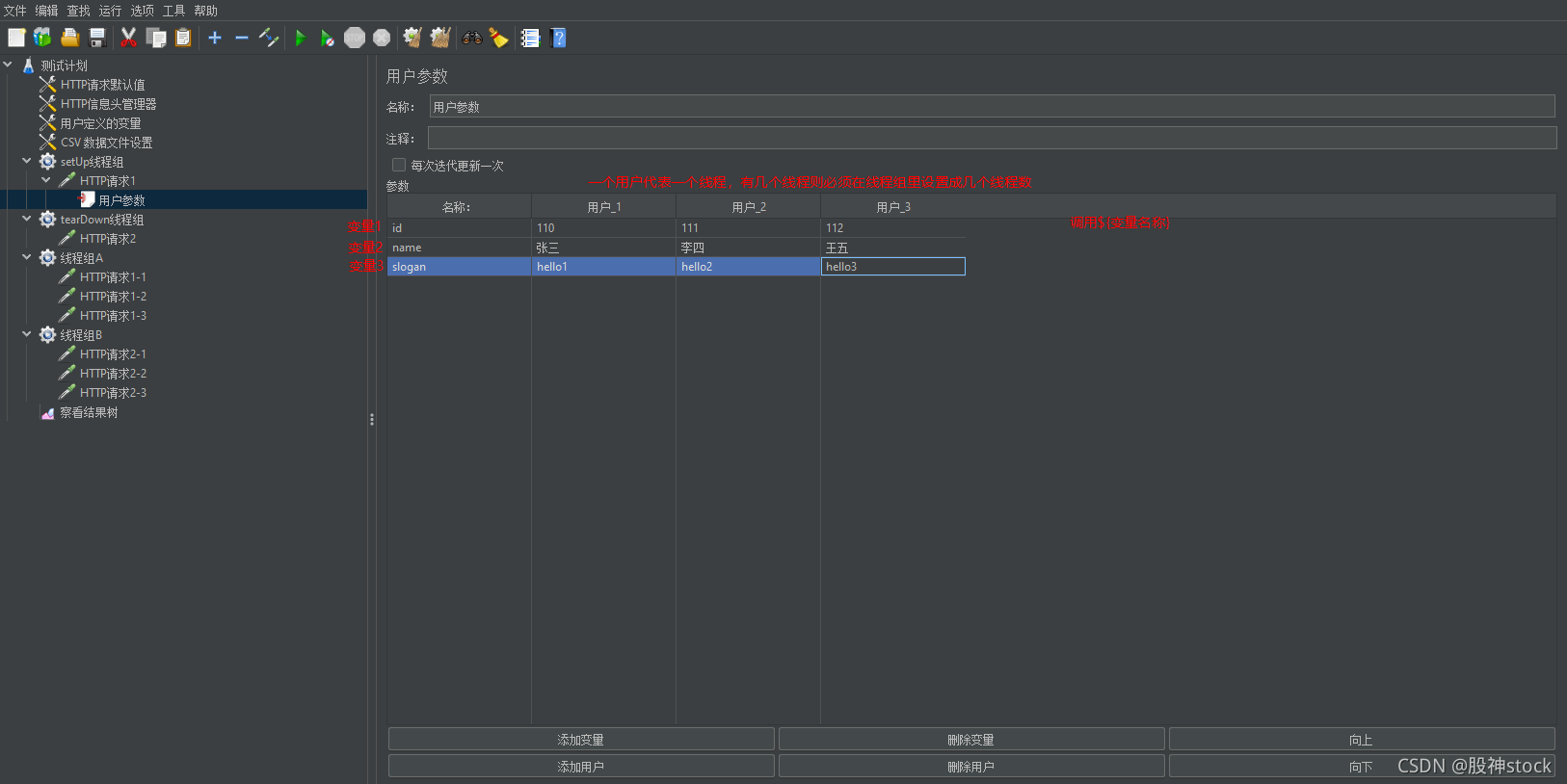Click the Expand all plus icon
Screen dimensions: 1567x784
click(x=215, y=38)
